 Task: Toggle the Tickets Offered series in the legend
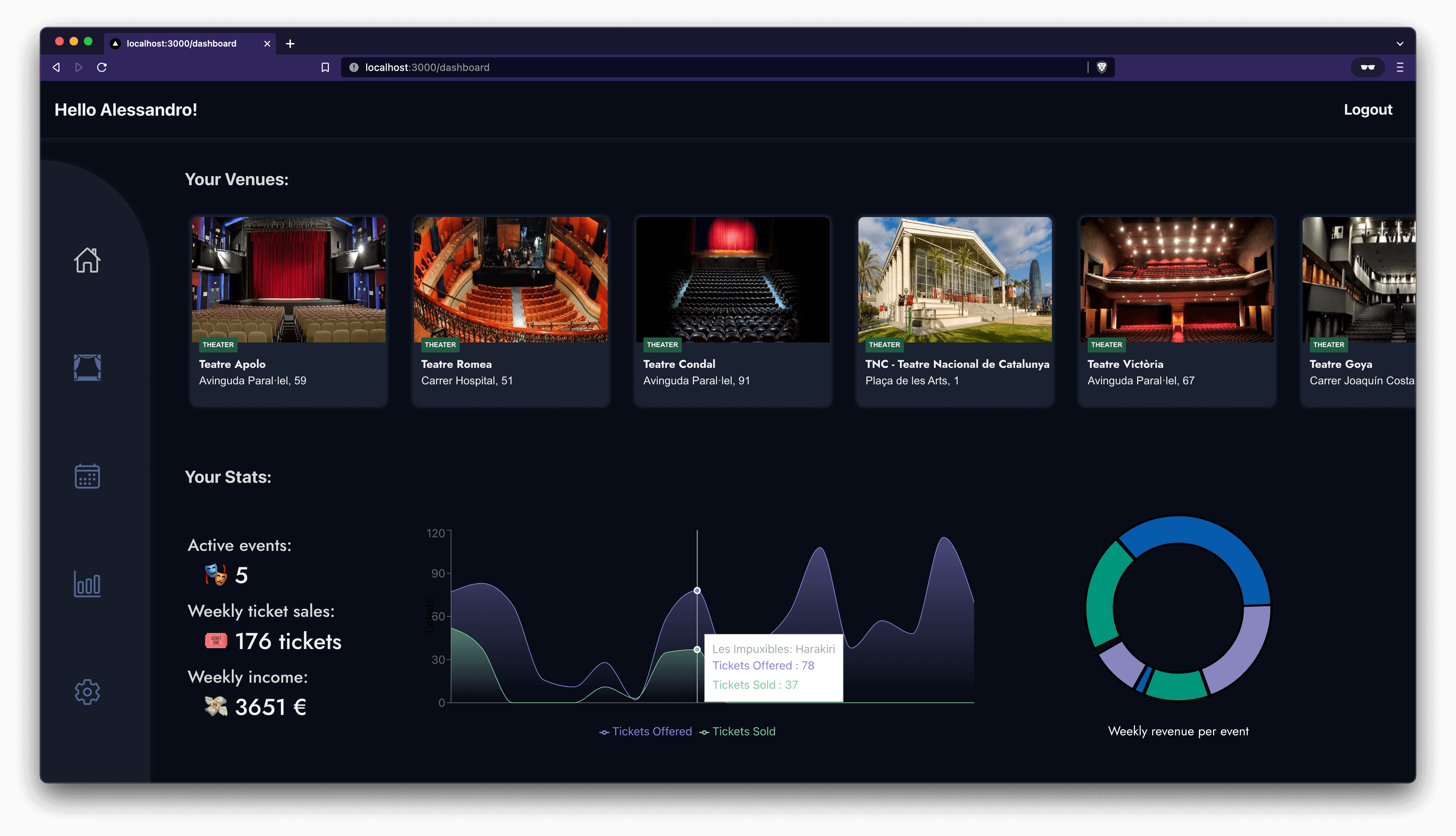652,731
